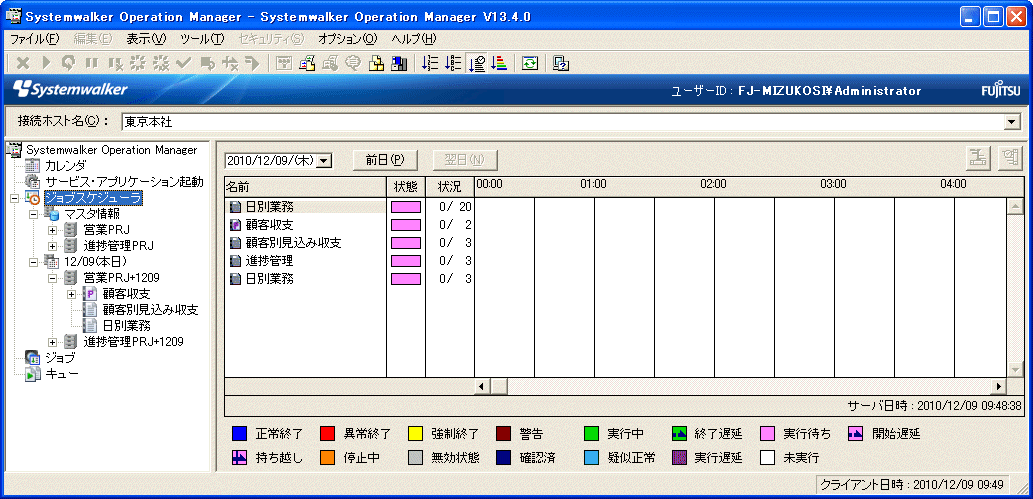Click the yellow folders toolbar icon
Image resolution: width=1033 pixels, height=499 pixels.
coord(376,63)
